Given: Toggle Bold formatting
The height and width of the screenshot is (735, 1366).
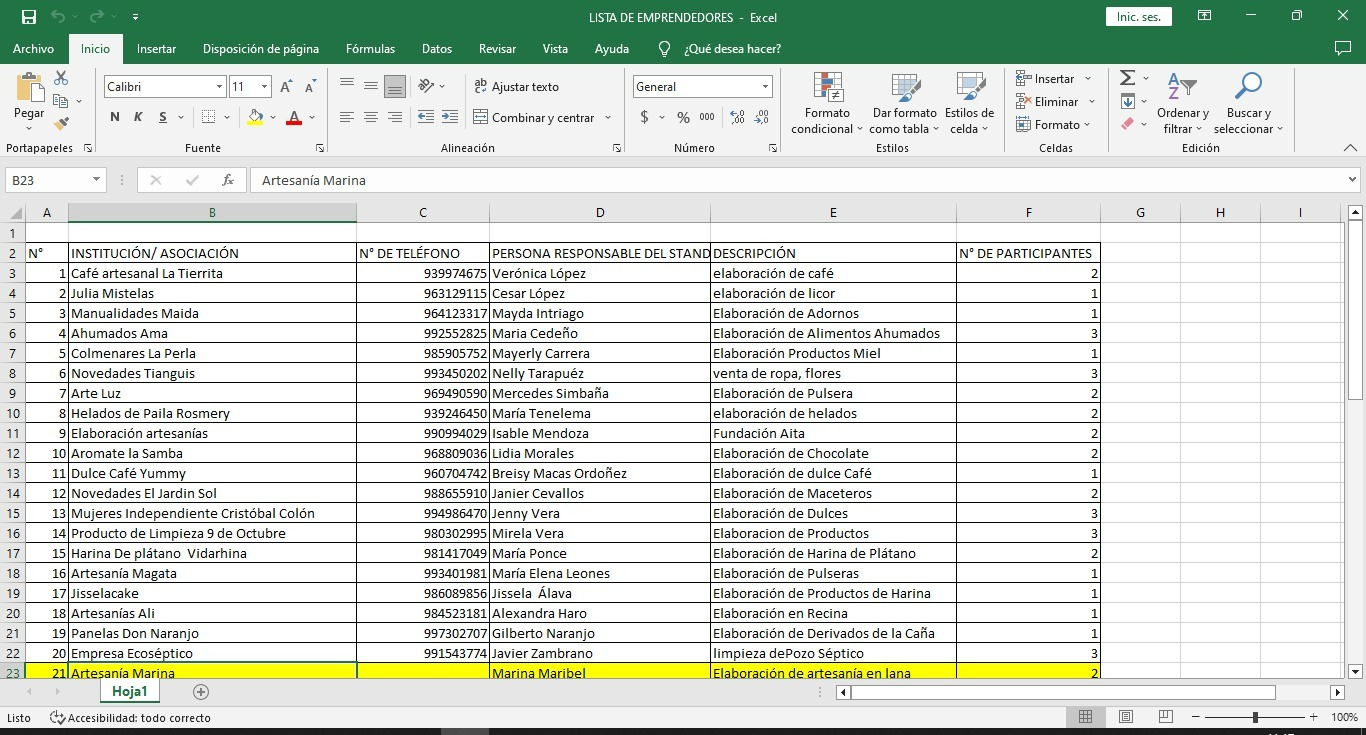Looking at the screenshot, I should pos(115,117).
